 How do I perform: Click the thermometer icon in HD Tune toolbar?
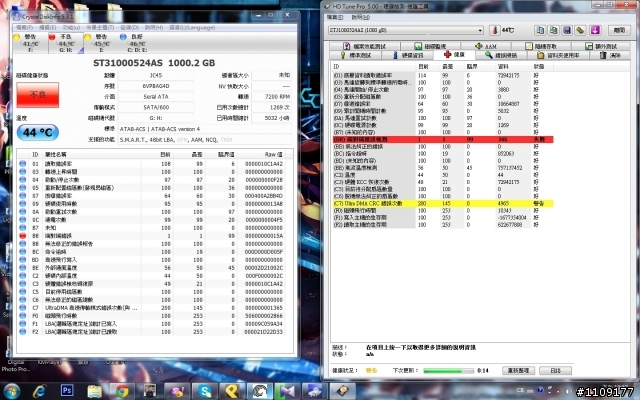coord(494,30)
